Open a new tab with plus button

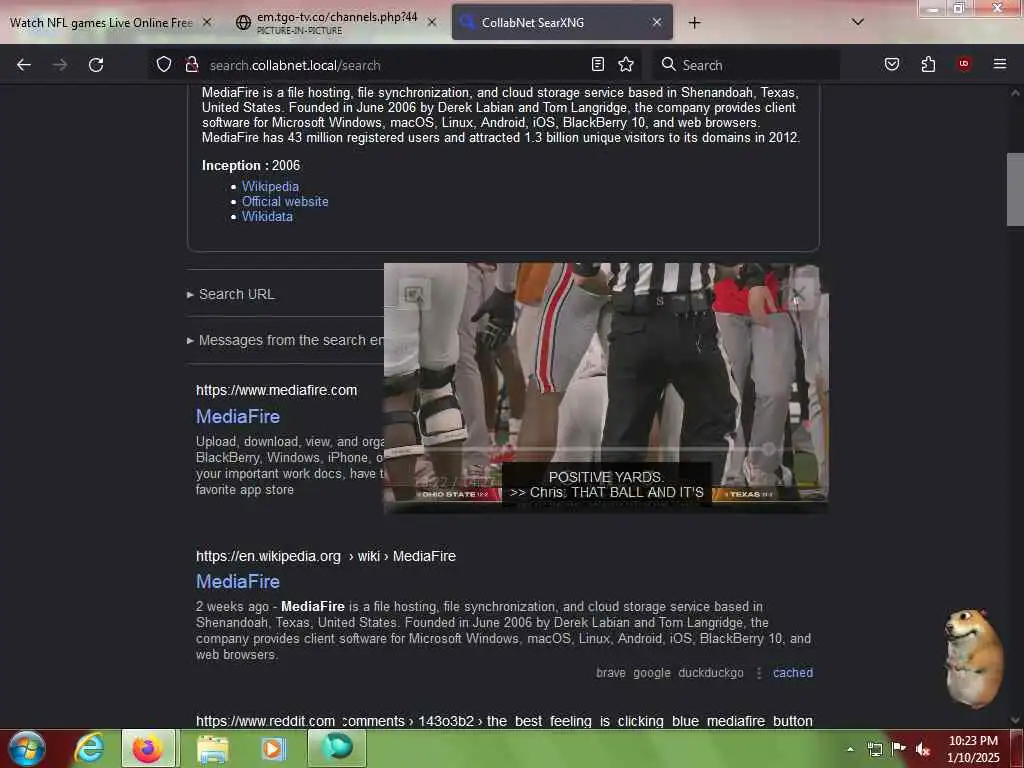(x=694, y=23)
